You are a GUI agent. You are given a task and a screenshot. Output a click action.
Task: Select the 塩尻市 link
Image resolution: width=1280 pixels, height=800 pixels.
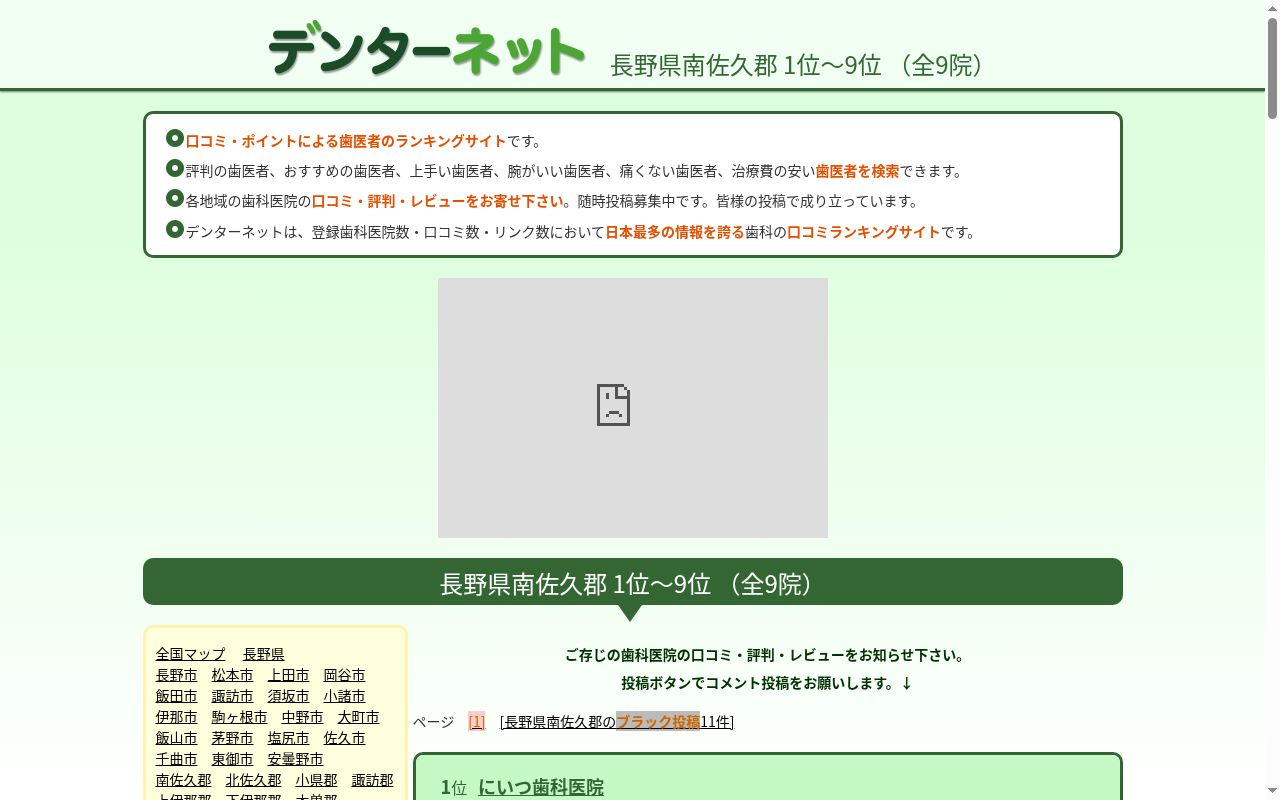(289, 738)
